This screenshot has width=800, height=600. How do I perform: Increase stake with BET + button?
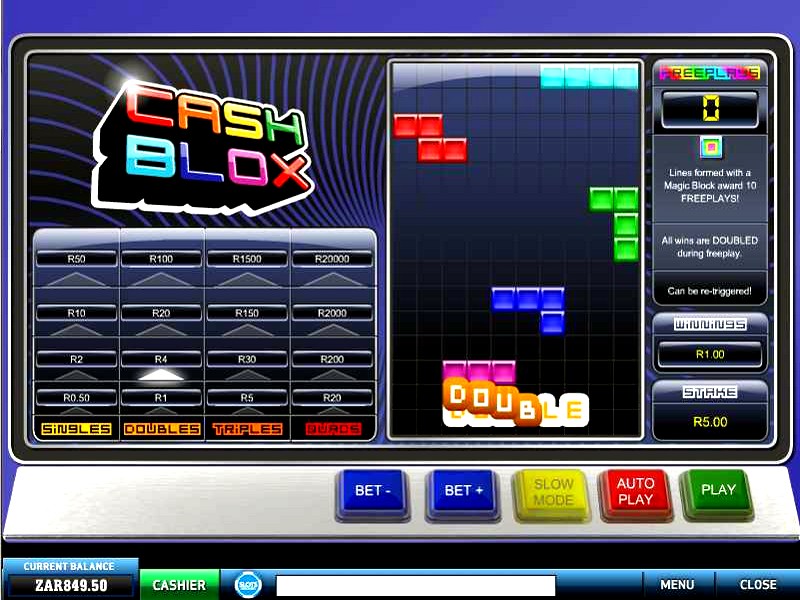coord(463,491)
